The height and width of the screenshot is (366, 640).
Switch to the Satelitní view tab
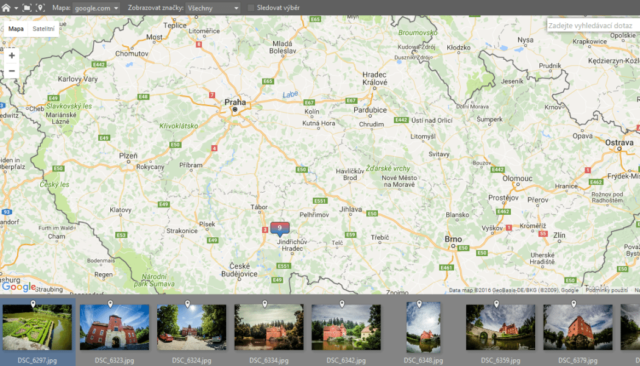coord(43,29)
